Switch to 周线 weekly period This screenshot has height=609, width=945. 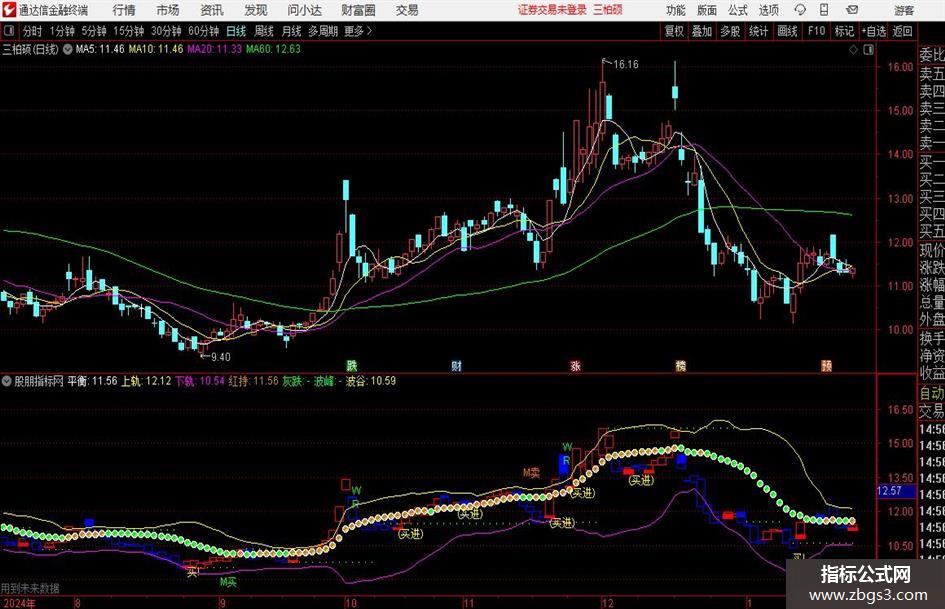(263, 31)
